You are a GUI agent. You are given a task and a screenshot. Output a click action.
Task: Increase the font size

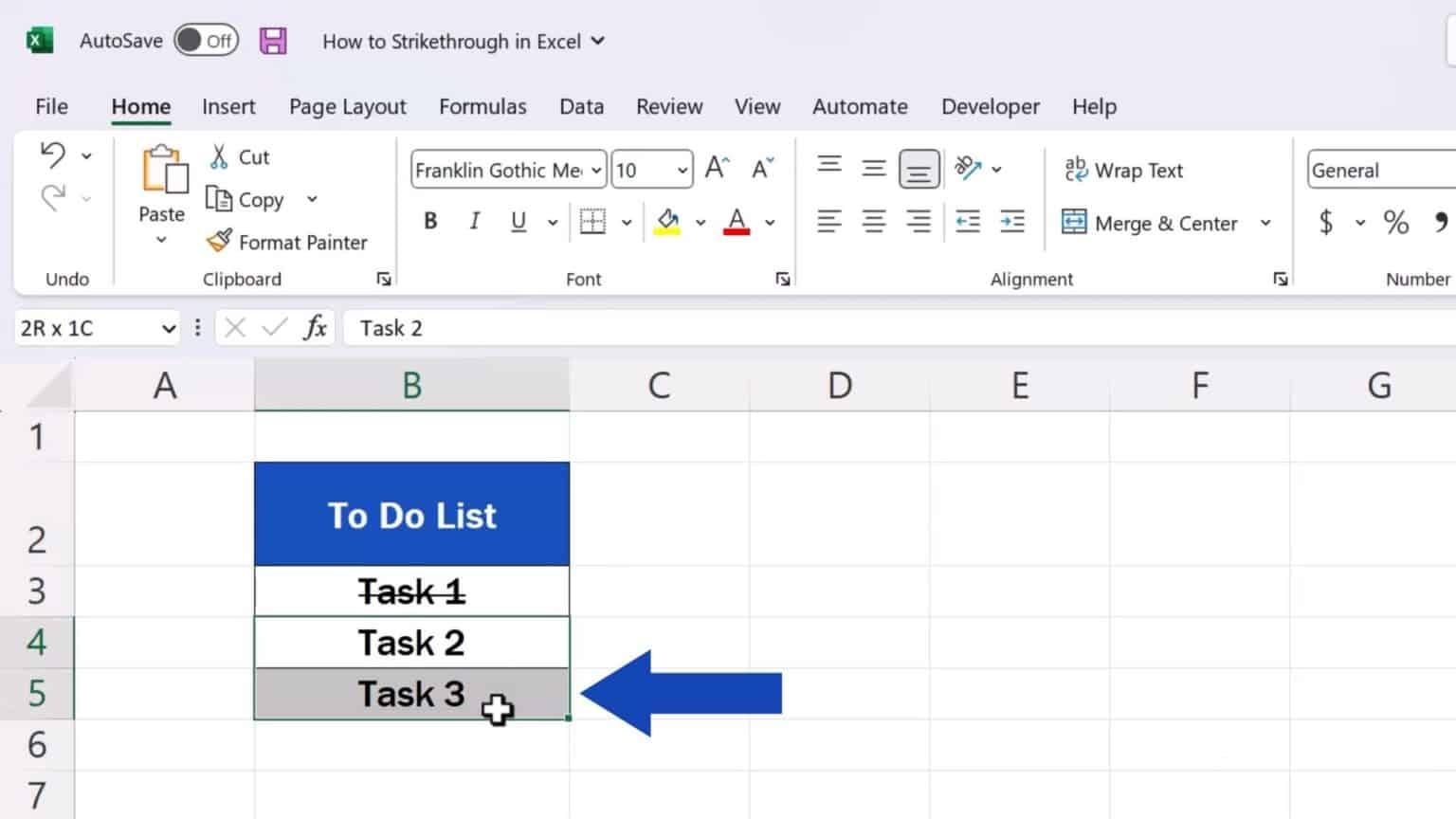[x=716, y=168]
